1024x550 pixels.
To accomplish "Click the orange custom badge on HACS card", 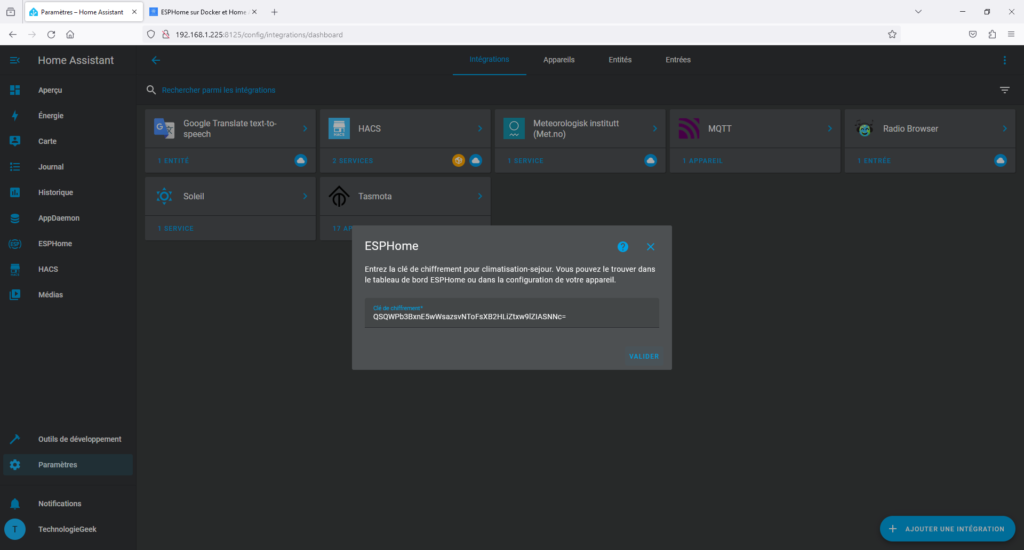I will pyautogui.click(x=458, y=161).
